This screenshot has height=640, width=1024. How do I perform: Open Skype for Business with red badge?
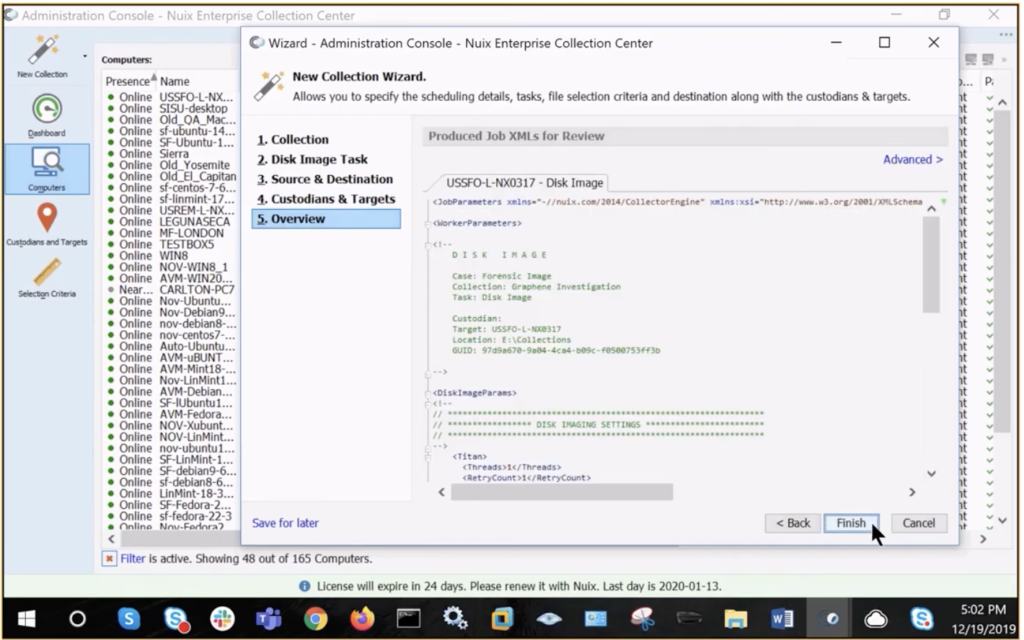pos(176,618)
